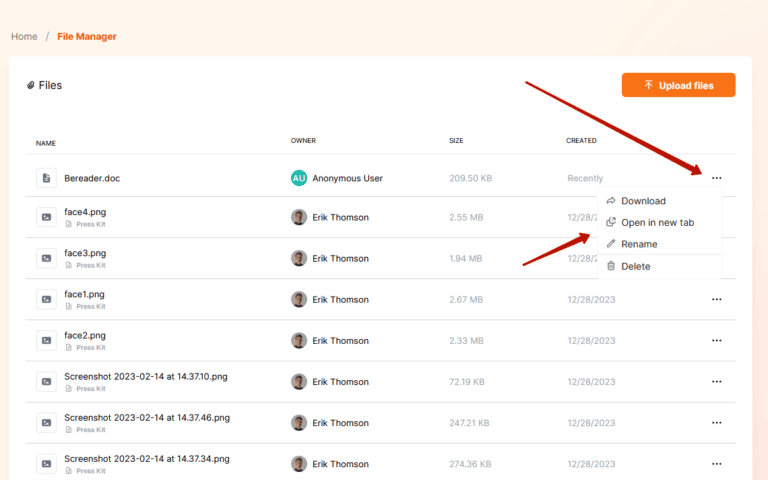Open more options for Screenshot 14.37.10.png
The width and height of the screenshot is (768, 480).
[716, 382]
